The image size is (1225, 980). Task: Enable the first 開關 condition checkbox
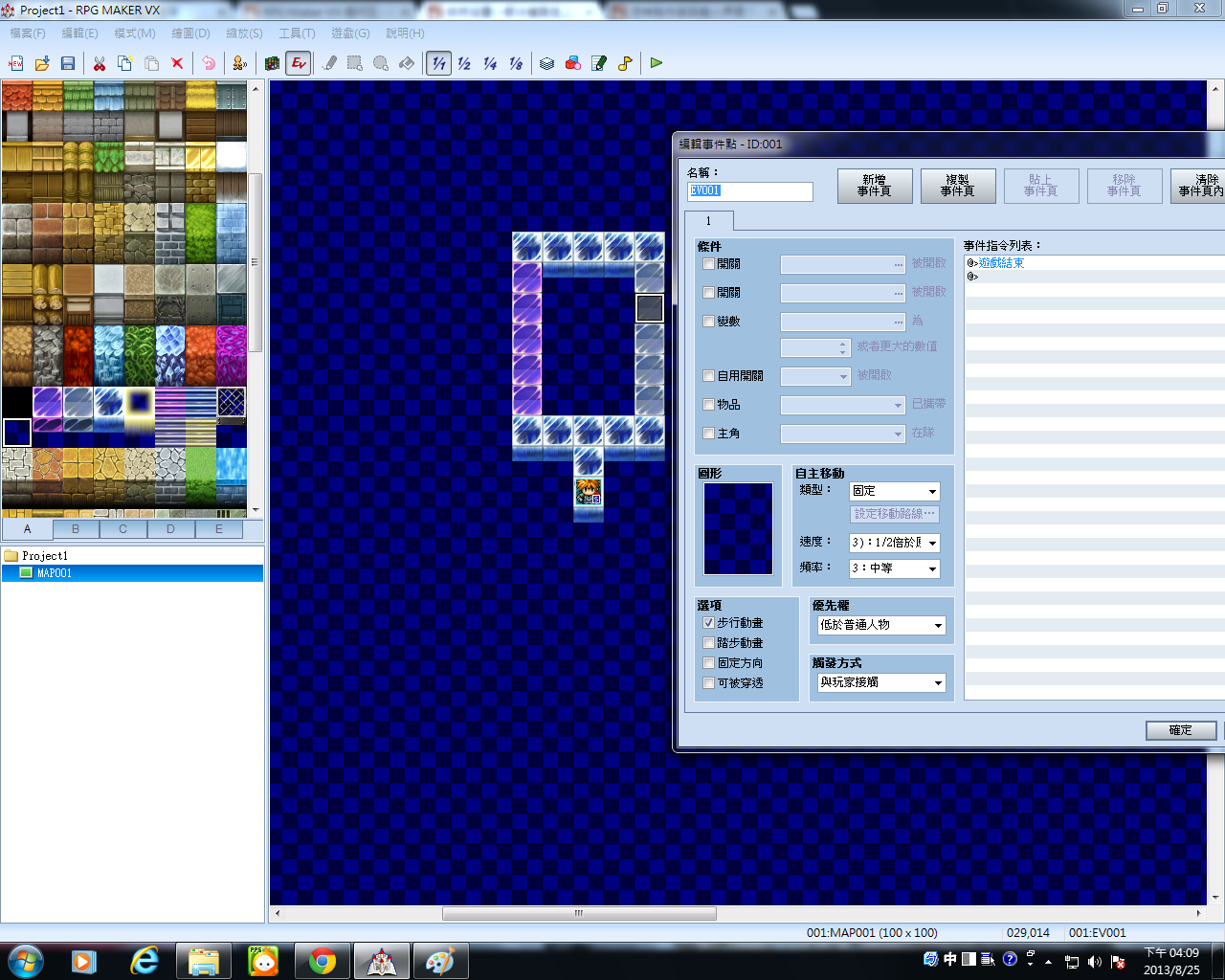point(709,264)
